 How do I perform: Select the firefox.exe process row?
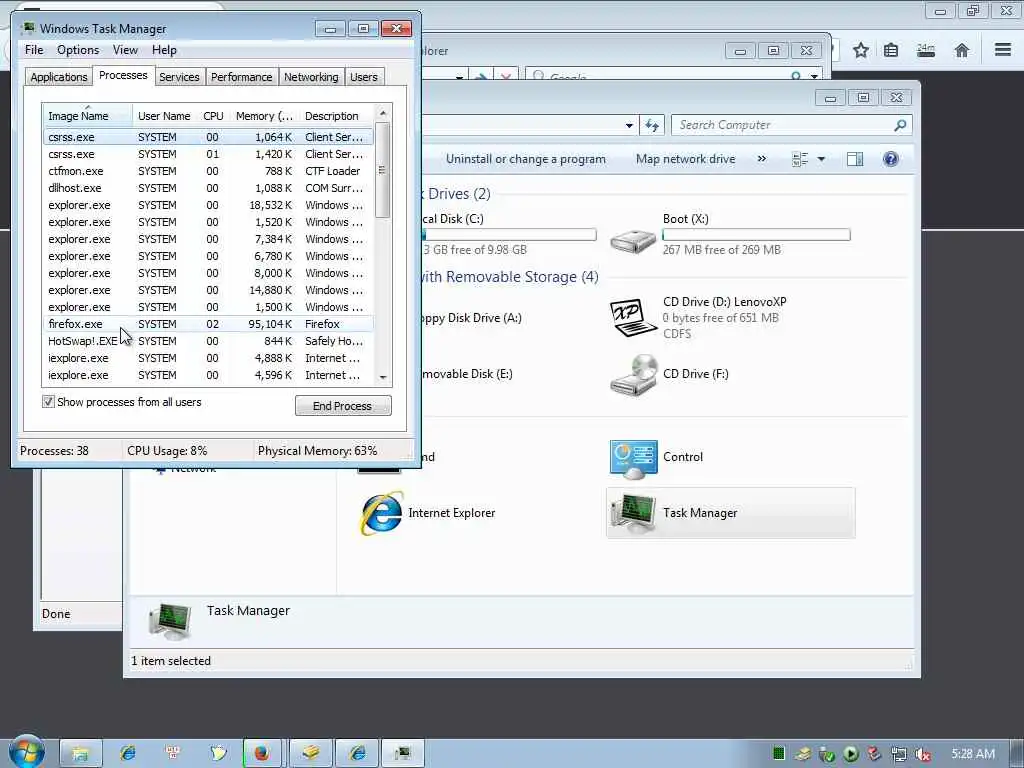coord(208,324)
